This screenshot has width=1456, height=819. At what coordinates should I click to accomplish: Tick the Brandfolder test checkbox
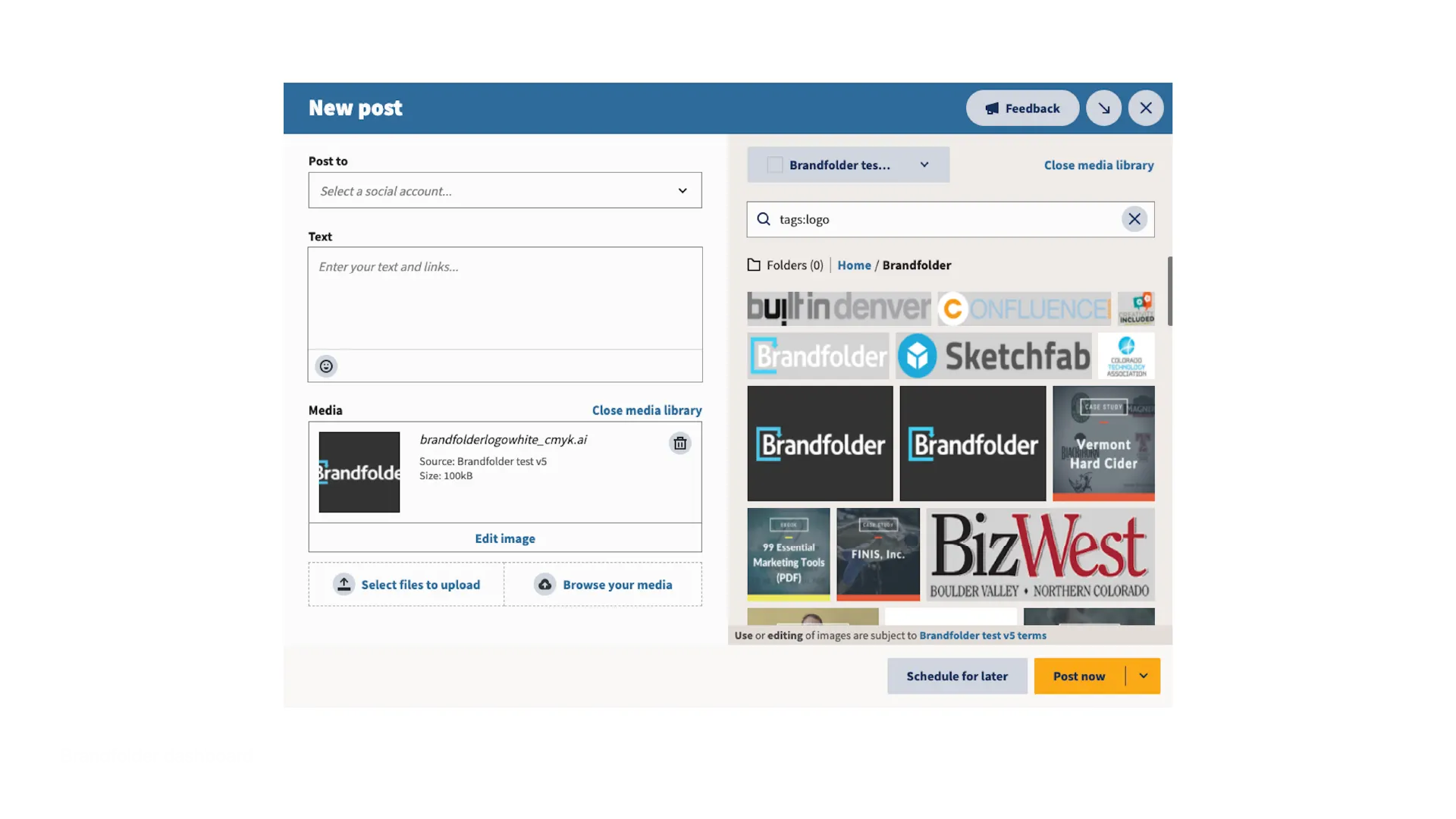click(x=774, y=165)
